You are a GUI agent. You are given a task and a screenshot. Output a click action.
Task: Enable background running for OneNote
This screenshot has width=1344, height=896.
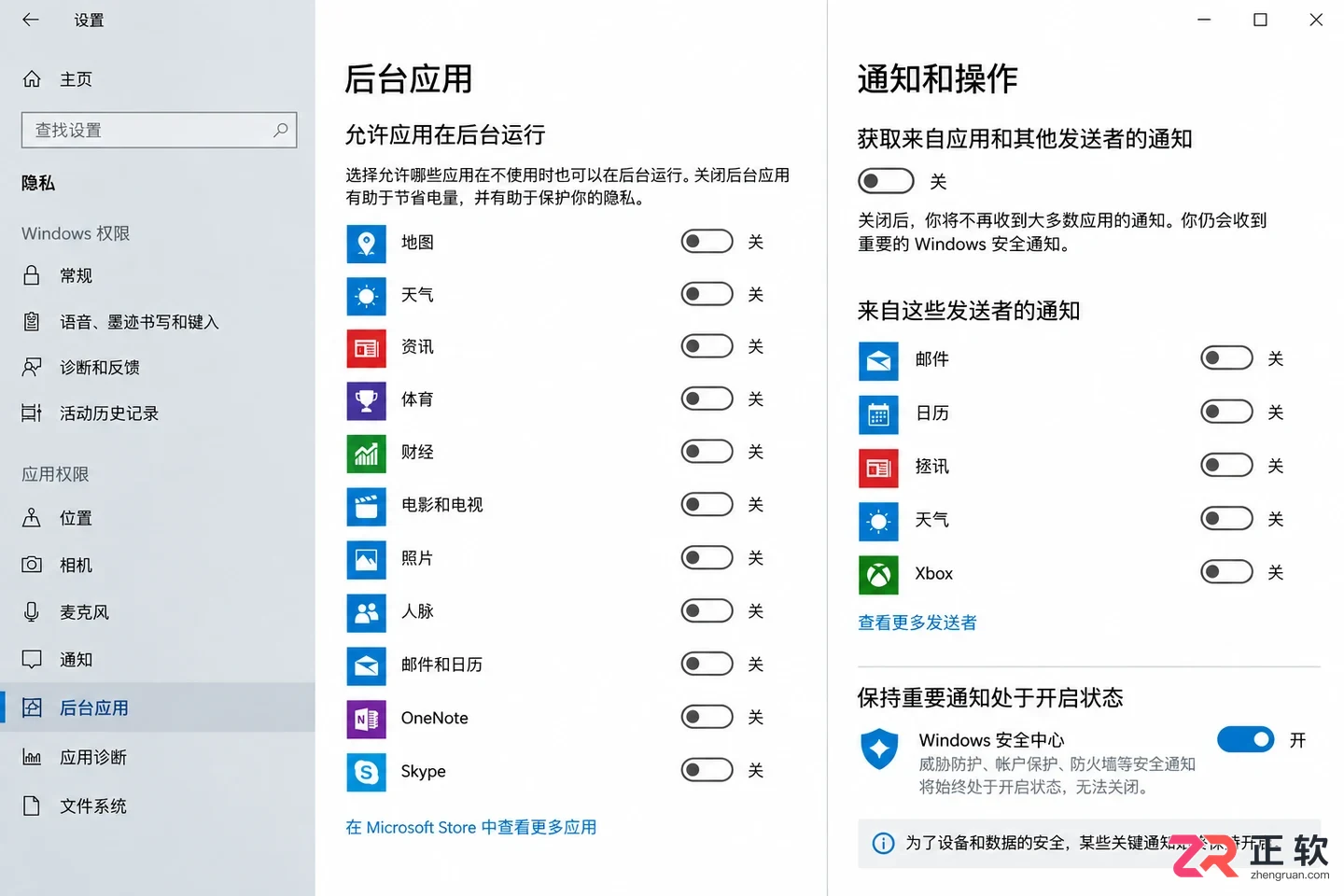(707, 717)
